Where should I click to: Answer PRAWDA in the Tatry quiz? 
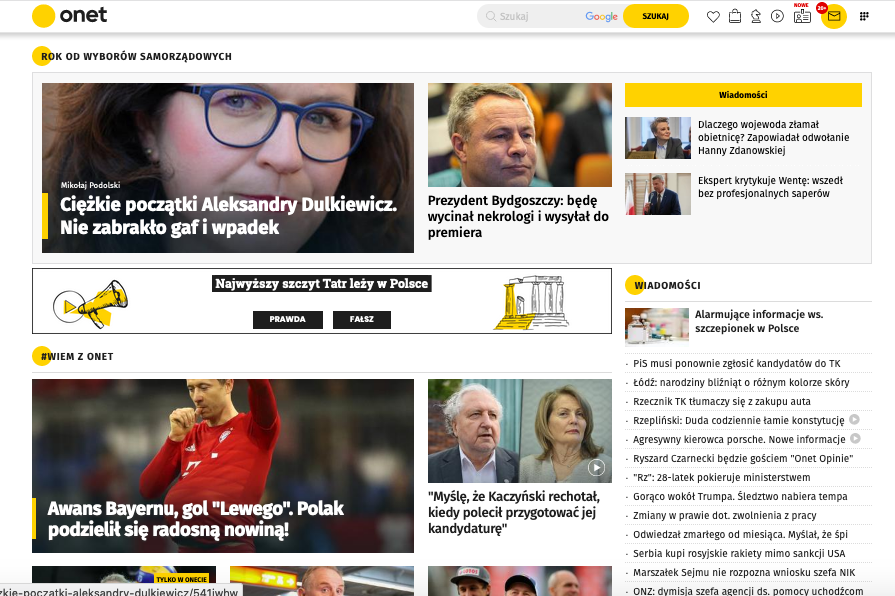tap(288, 320)
